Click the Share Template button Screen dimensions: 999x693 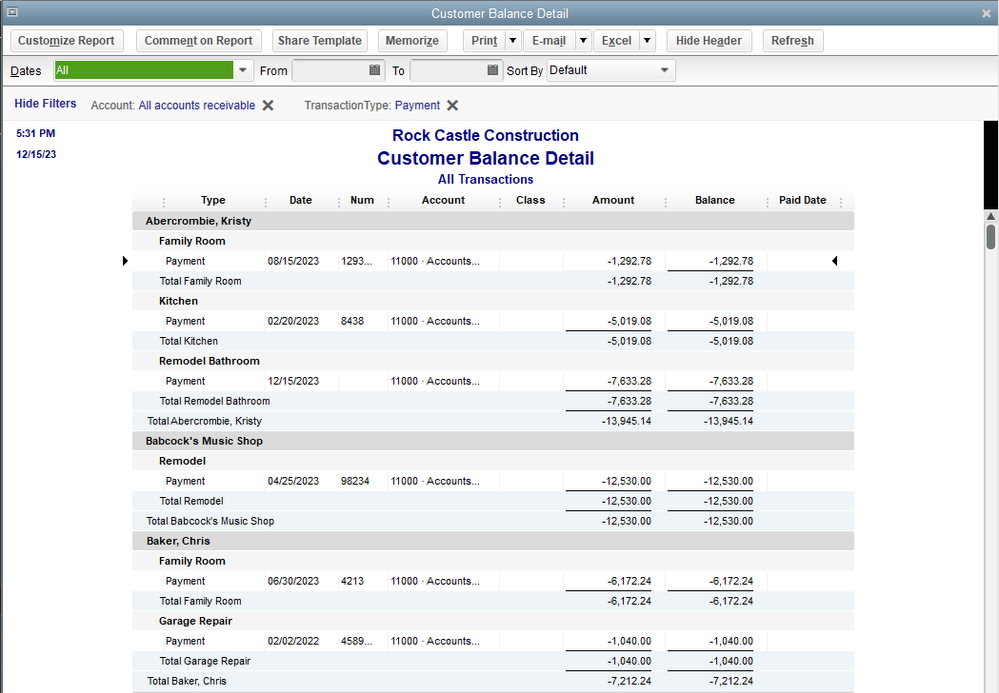319,41
